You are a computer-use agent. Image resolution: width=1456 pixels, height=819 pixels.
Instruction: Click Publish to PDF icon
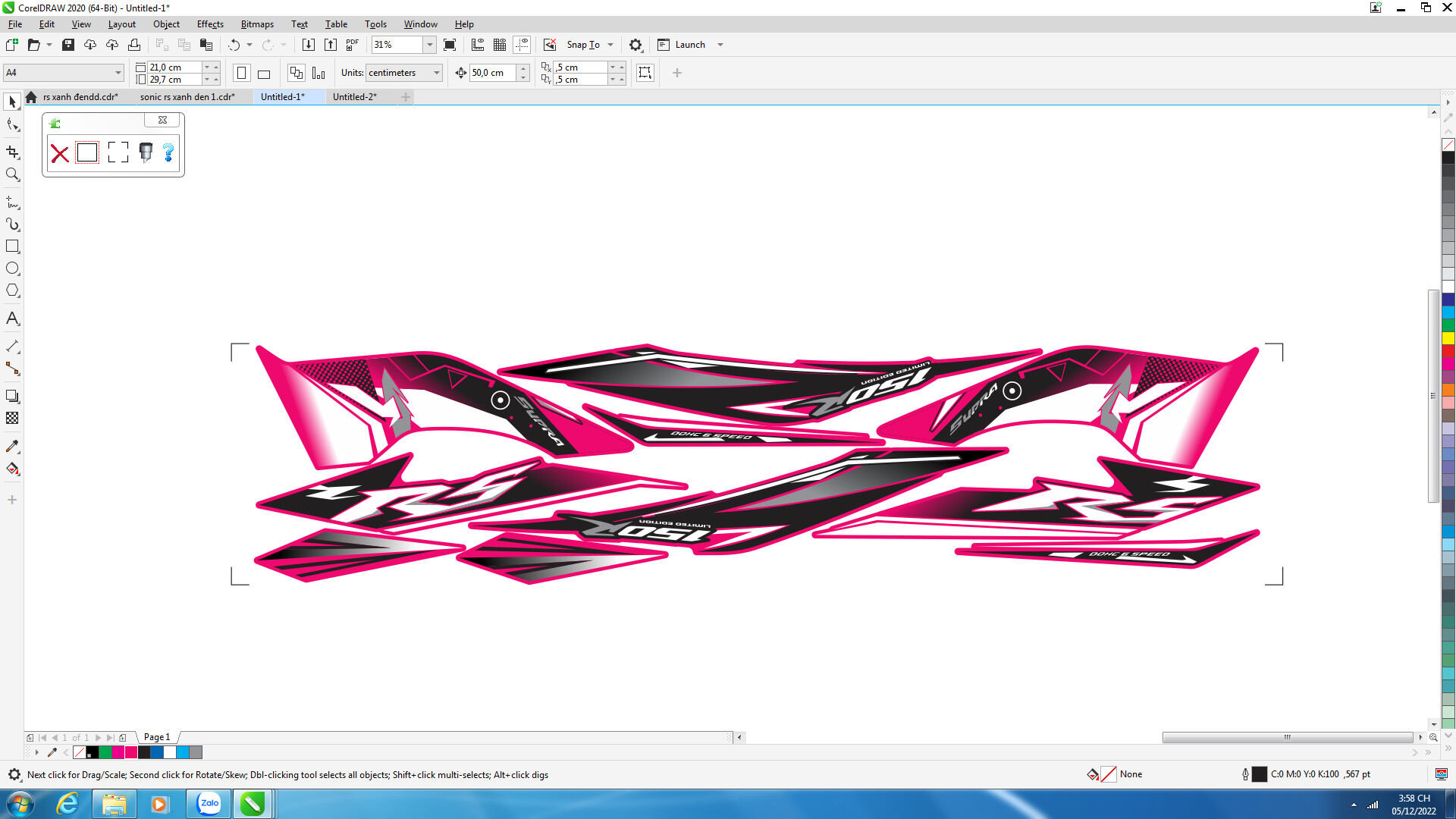pyautogui.click(x=353, y=45)
